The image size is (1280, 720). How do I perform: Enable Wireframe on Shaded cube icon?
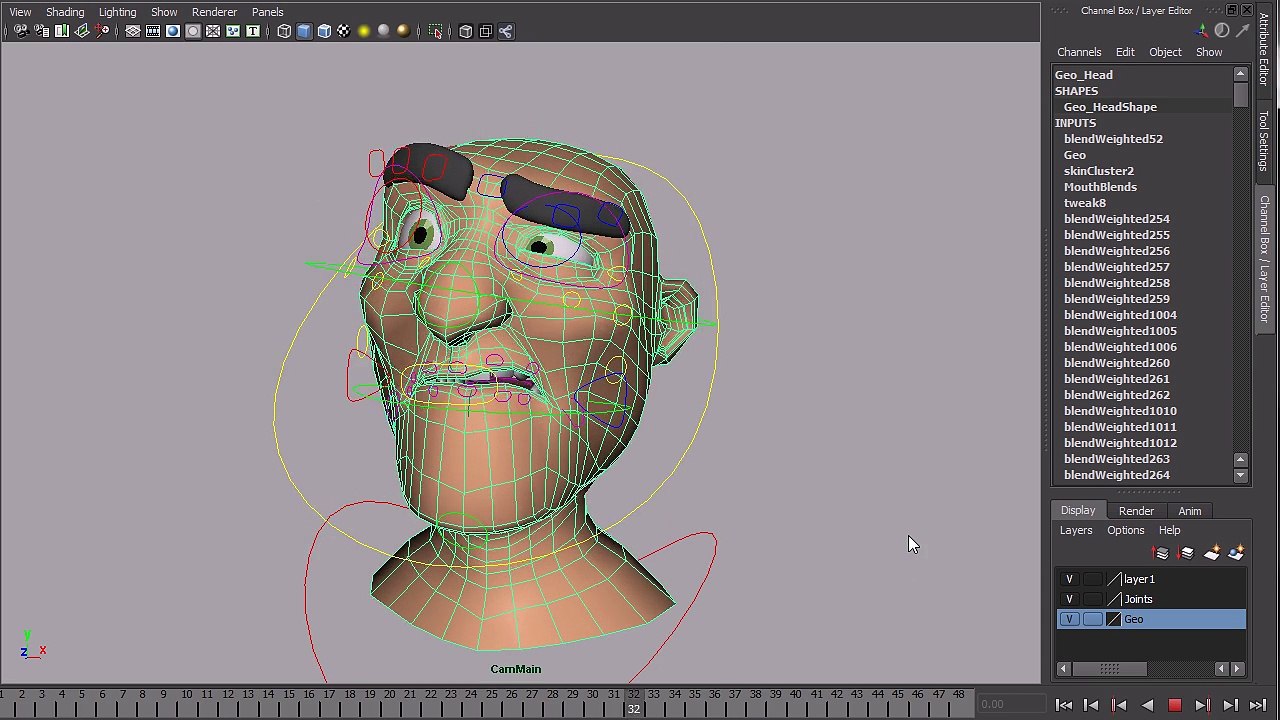[324, 31]
